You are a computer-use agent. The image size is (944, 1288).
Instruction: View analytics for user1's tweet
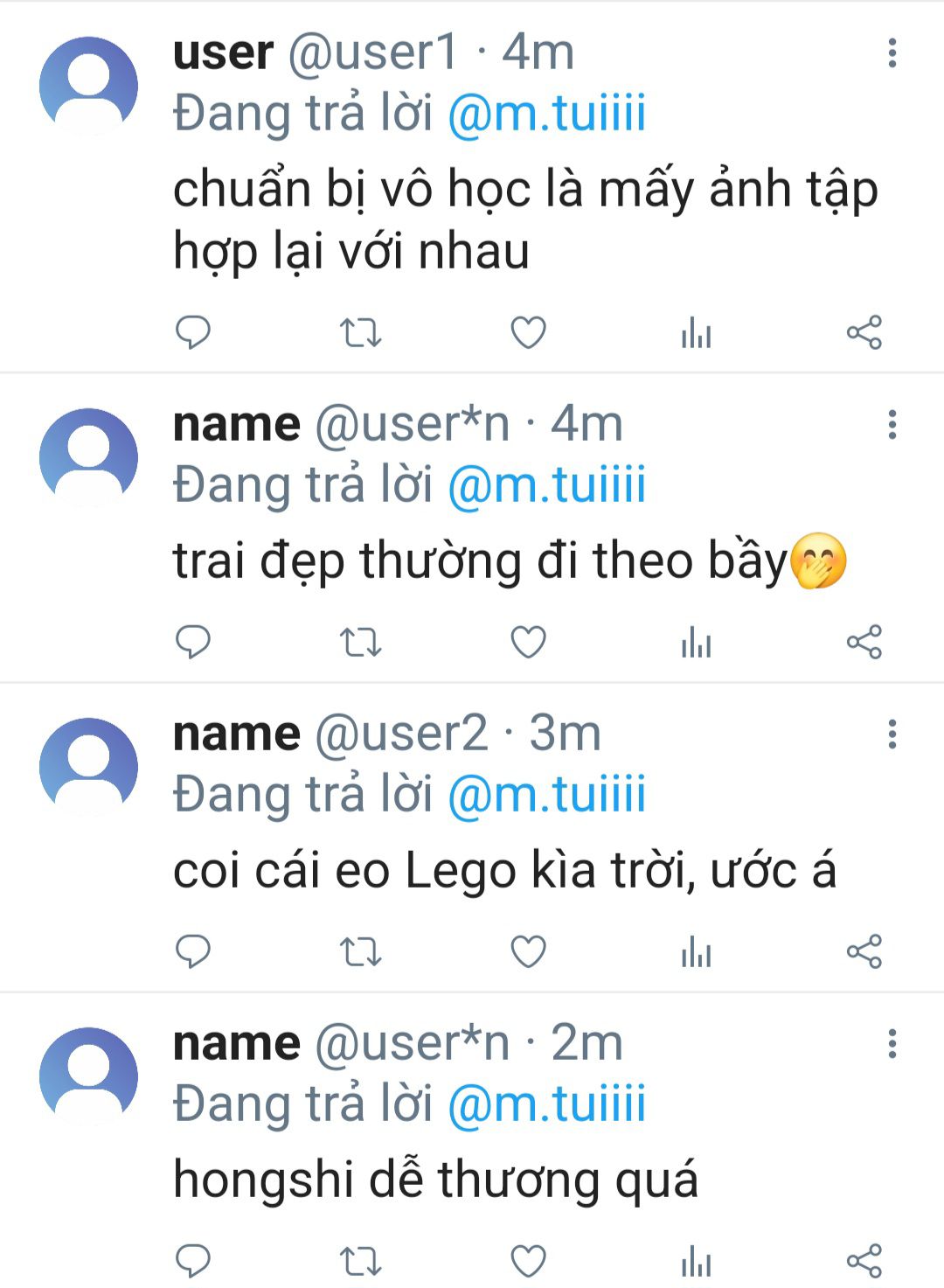(696, 332)
